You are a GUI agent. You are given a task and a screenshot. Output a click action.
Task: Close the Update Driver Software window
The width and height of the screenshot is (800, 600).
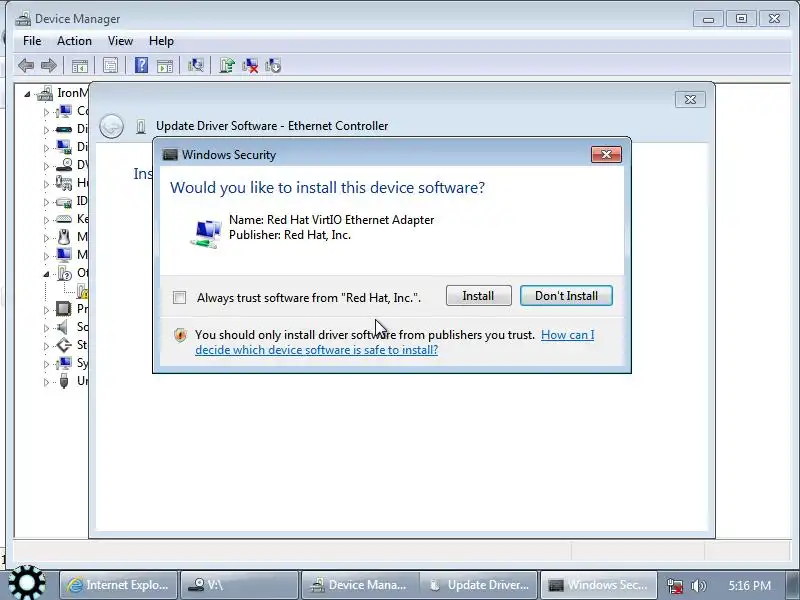pyautogui.click(x=690, y=99)
